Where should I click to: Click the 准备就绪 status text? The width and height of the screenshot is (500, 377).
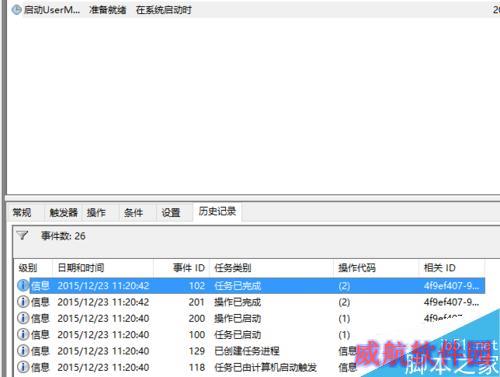pyautogui.click(x=108, y=10)
